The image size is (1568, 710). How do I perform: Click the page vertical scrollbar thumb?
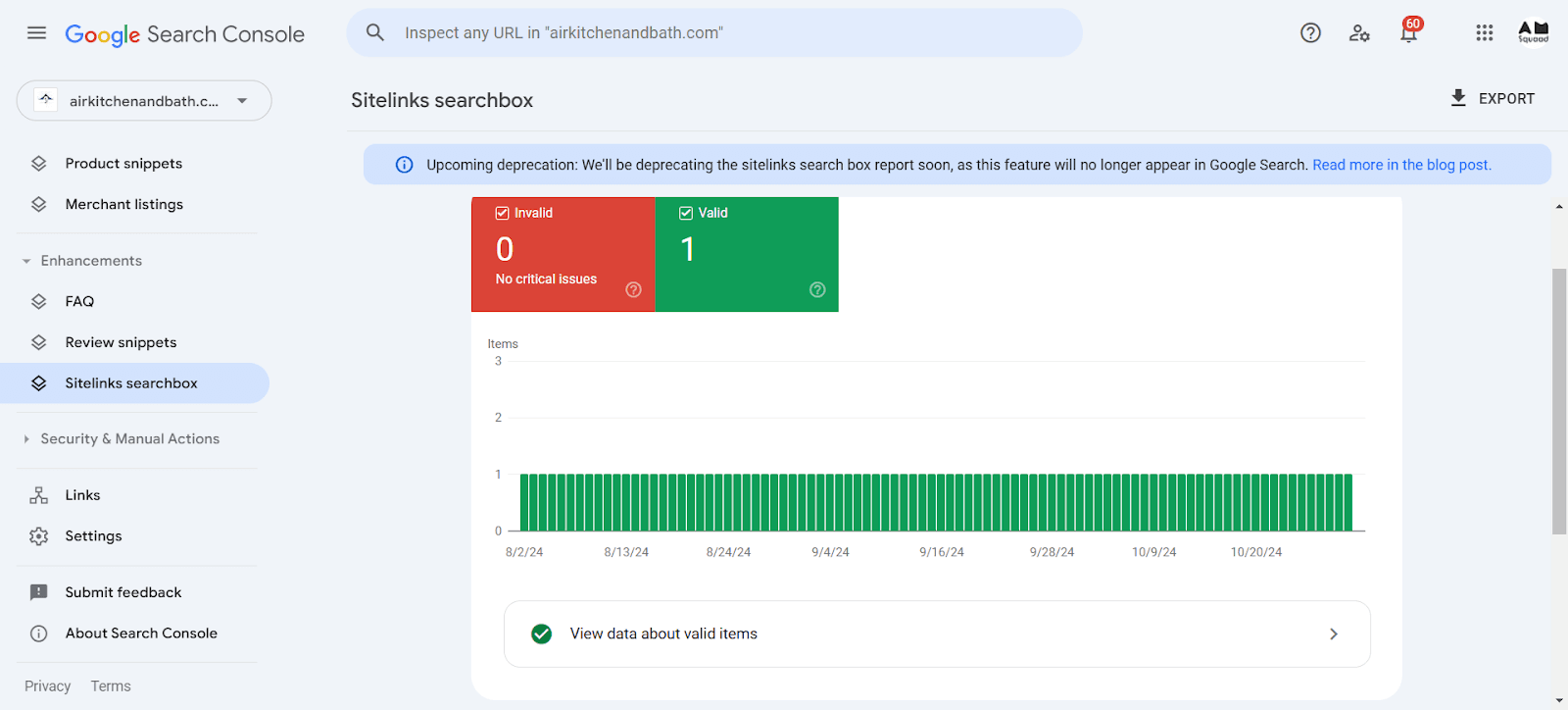coord(1559,402)
